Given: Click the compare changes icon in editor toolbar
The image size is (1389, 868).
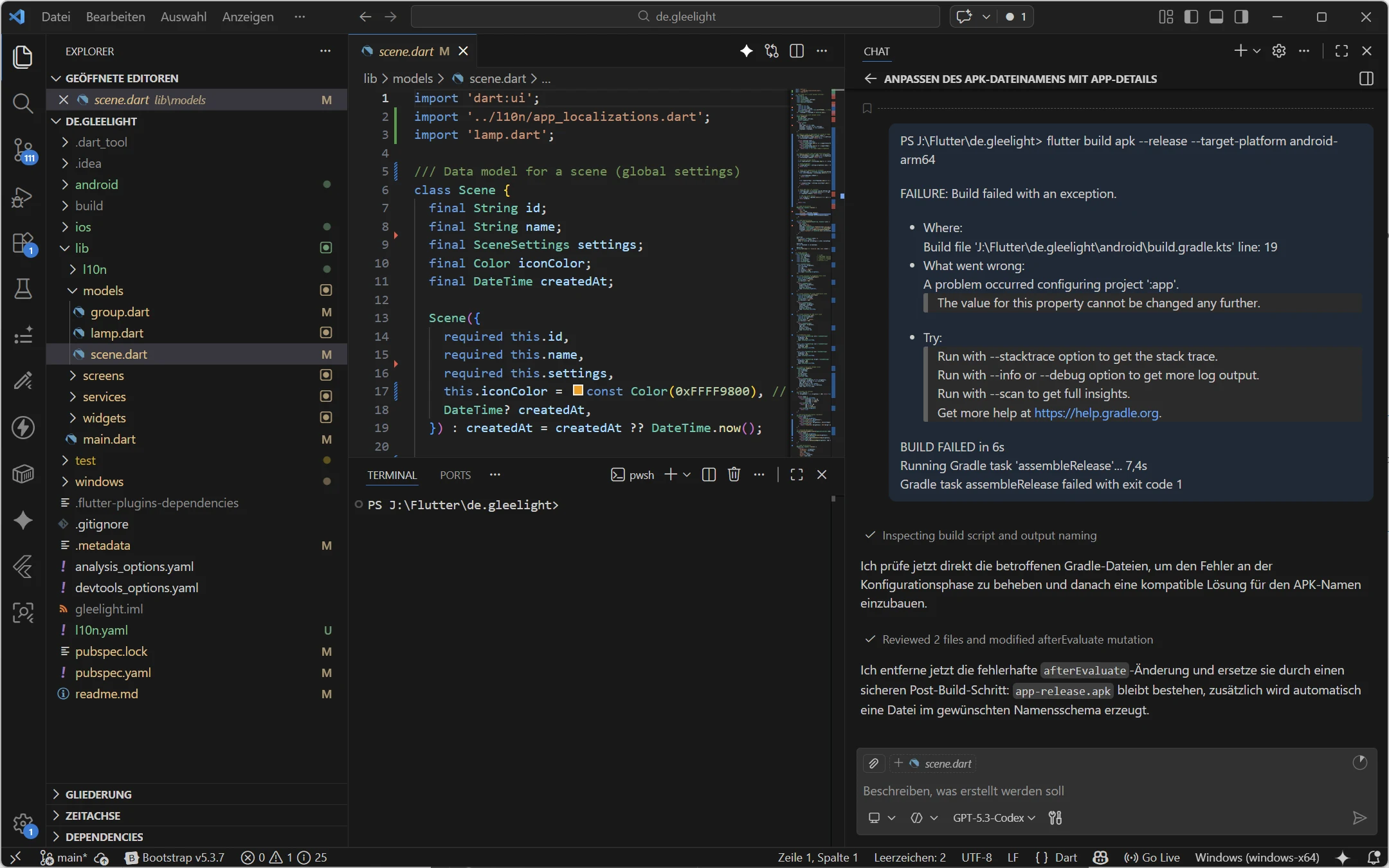Looking at the screenshot, I should [771, 51].
